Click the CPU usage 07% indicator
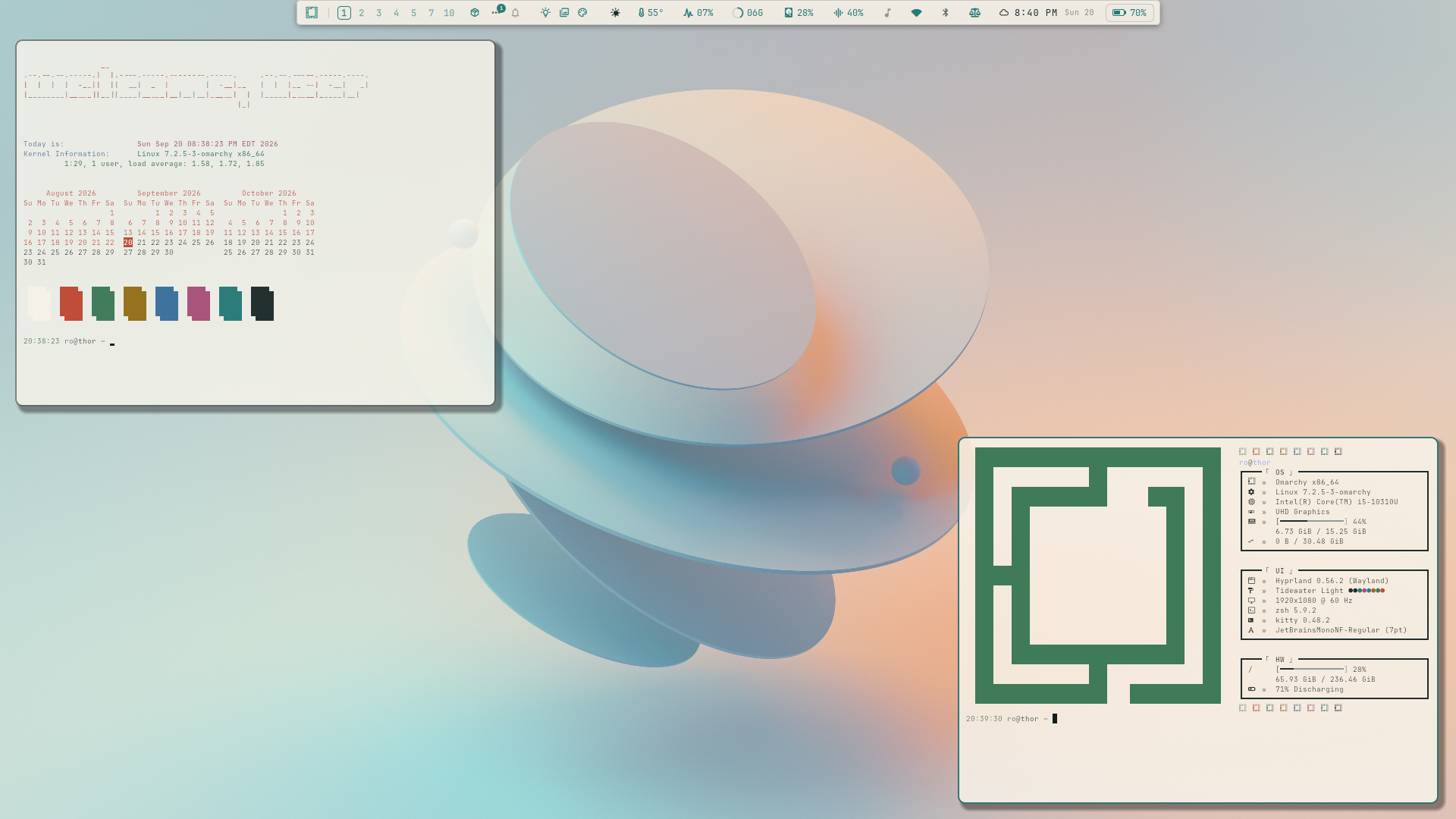 click(698, 13)
